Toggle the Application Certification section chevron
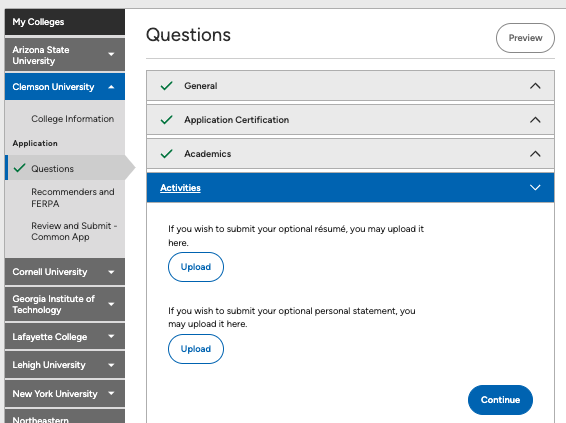The height and width of the screenshot is (423, 566). pyautogui.click(x=535, y=120)
